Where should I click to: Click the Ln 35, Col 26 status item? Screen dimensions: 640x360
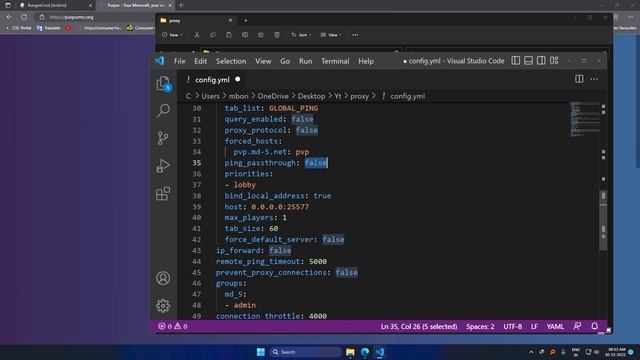[419, 327]
